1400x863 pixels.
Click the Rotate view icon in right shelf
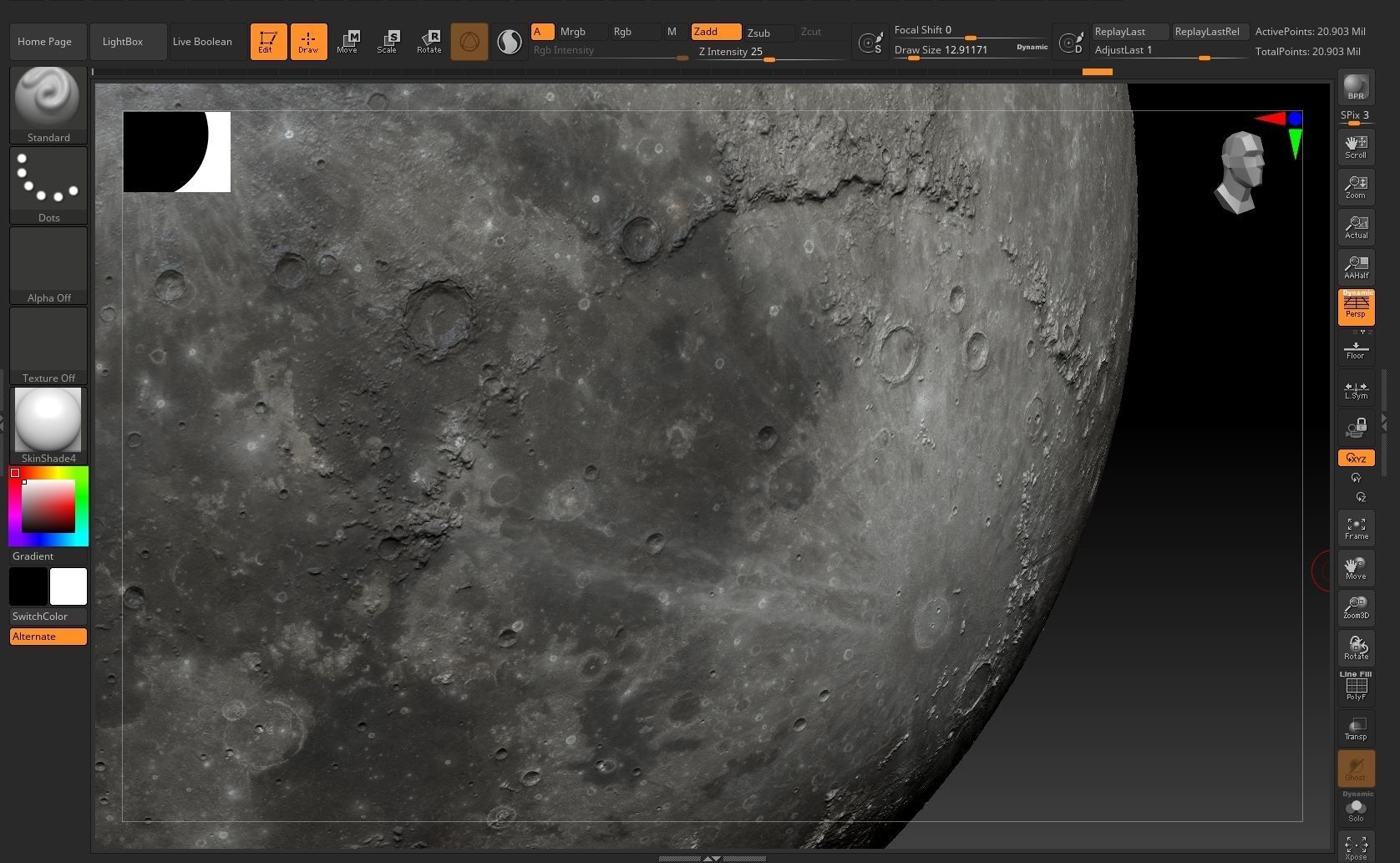point(1356,647)
